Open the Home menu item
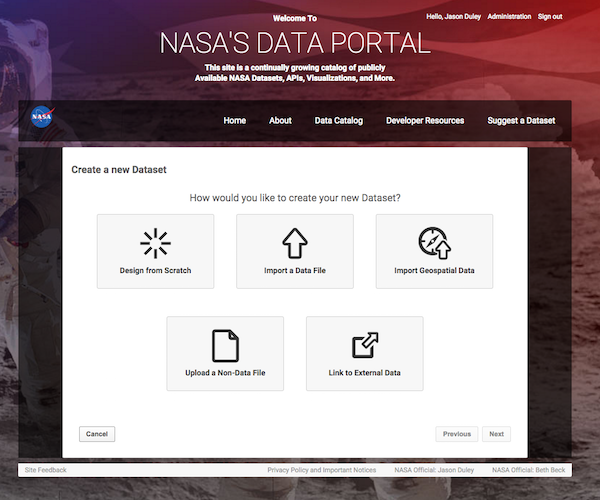600x500 pixels. click(235, 121)
